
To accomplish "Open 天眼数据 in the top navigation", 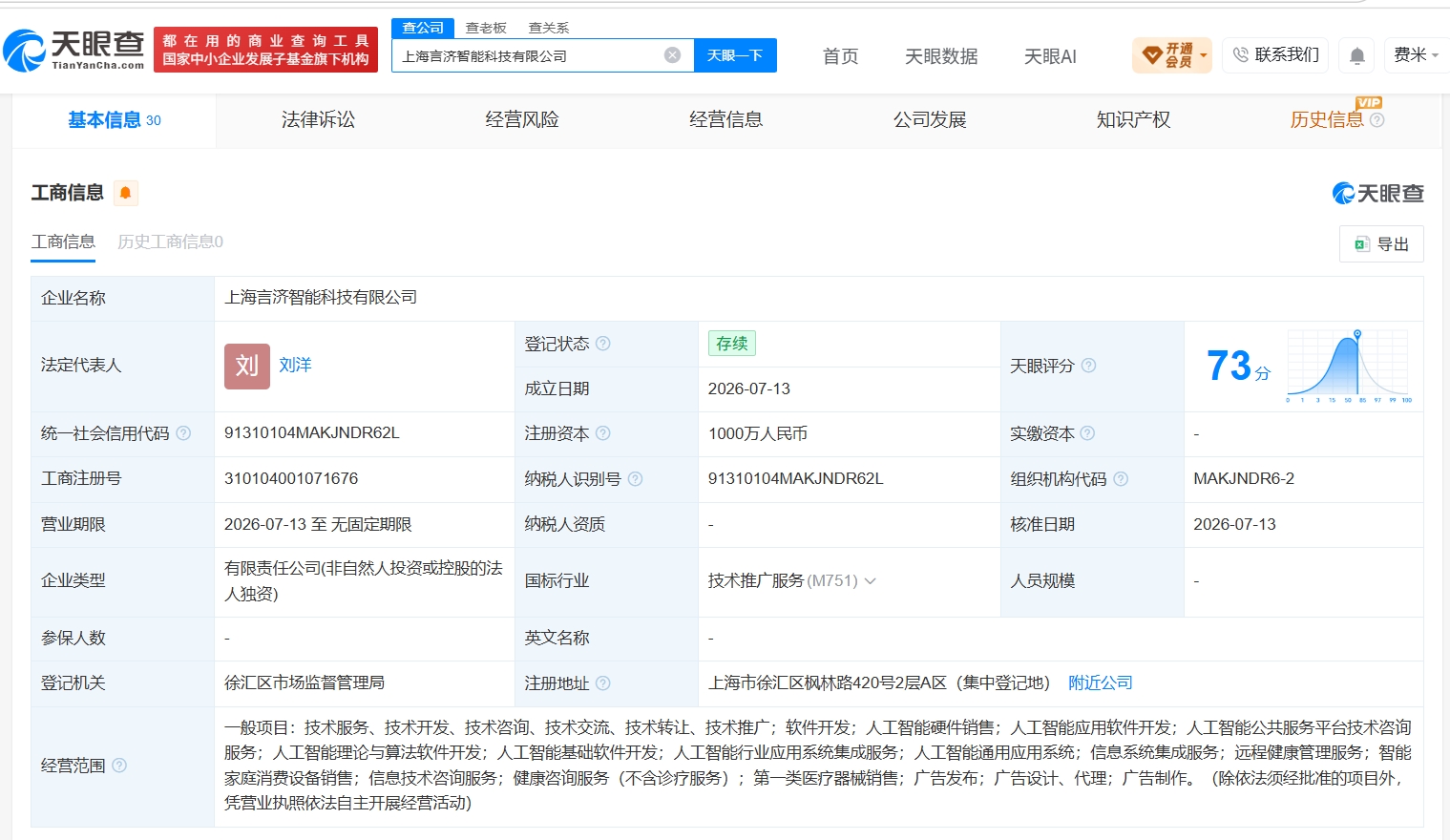I will coord(941,56).
